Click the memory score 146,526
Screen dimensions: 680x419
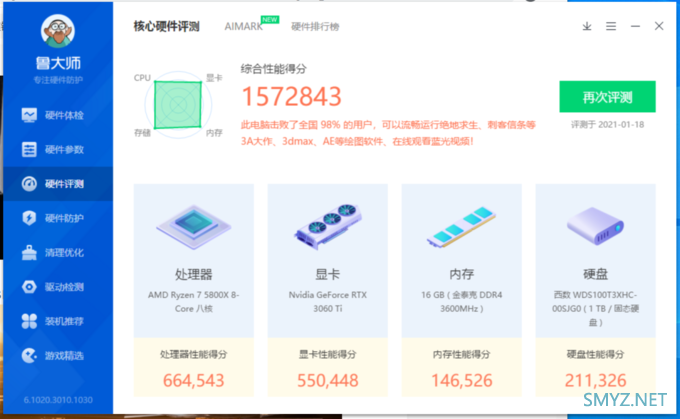pos(461,380)
